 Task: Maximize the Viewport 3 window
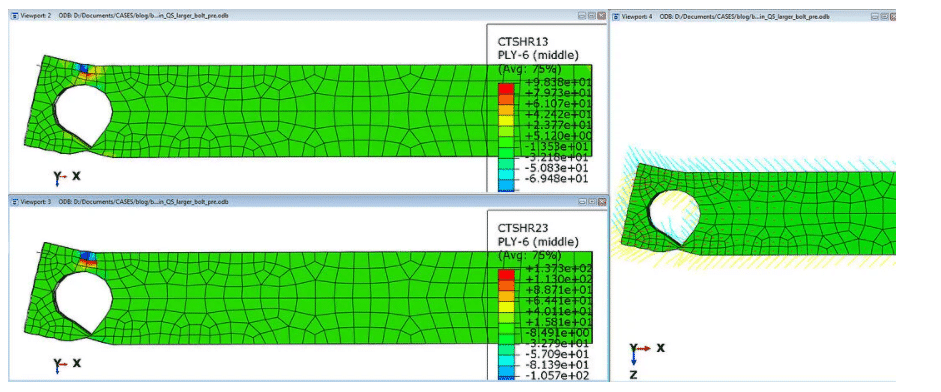pos(591,202)
